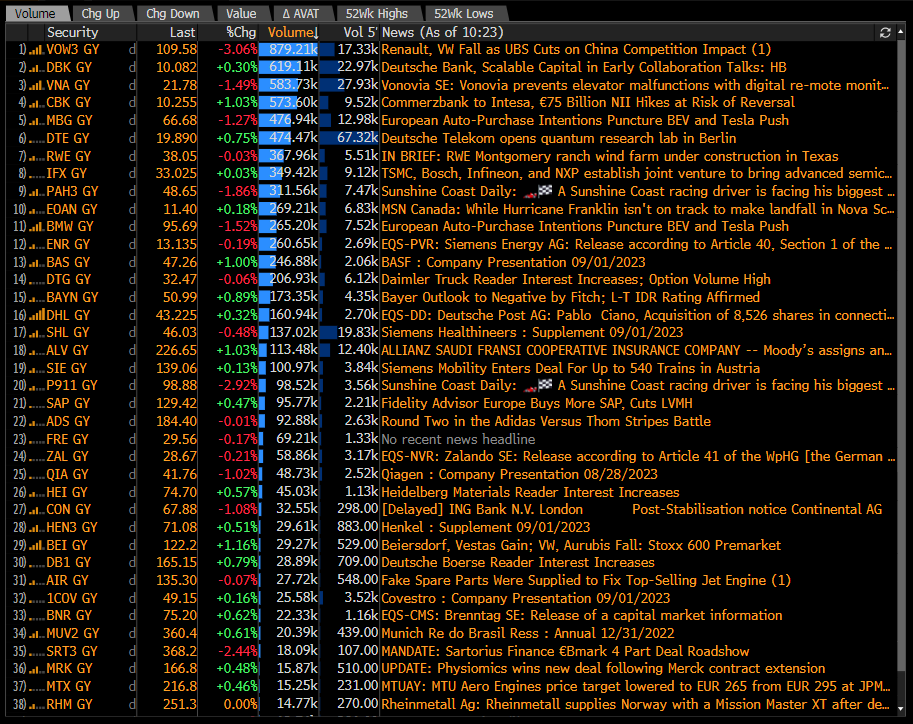Click the News (As of 10:23) header

443,33
